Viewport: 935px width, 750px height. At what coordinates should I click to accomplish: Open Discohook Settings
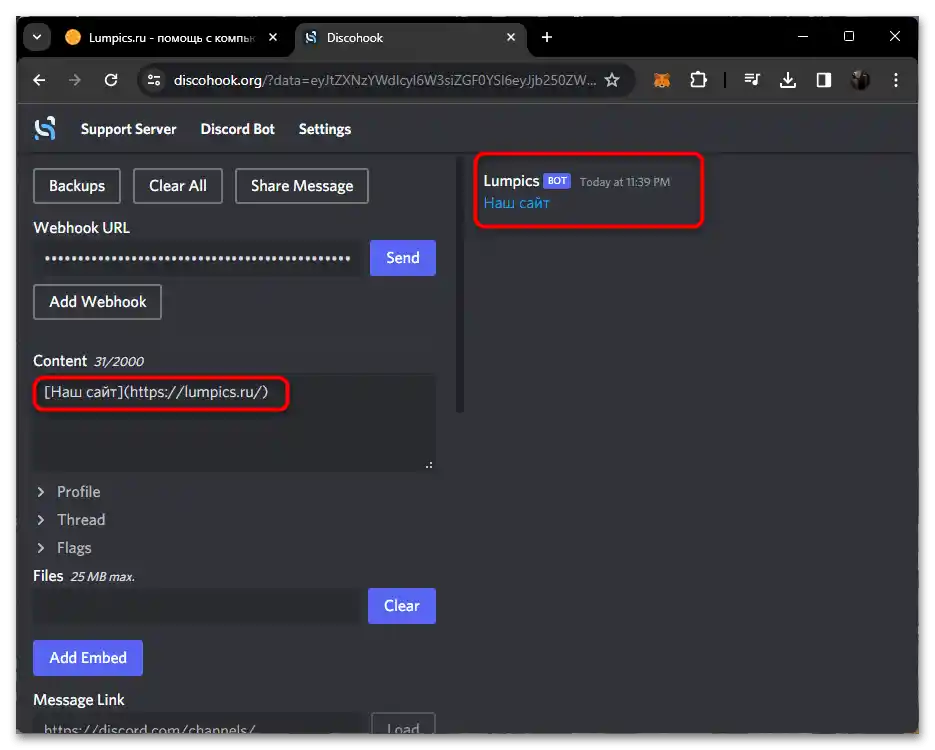coord(324,129)
